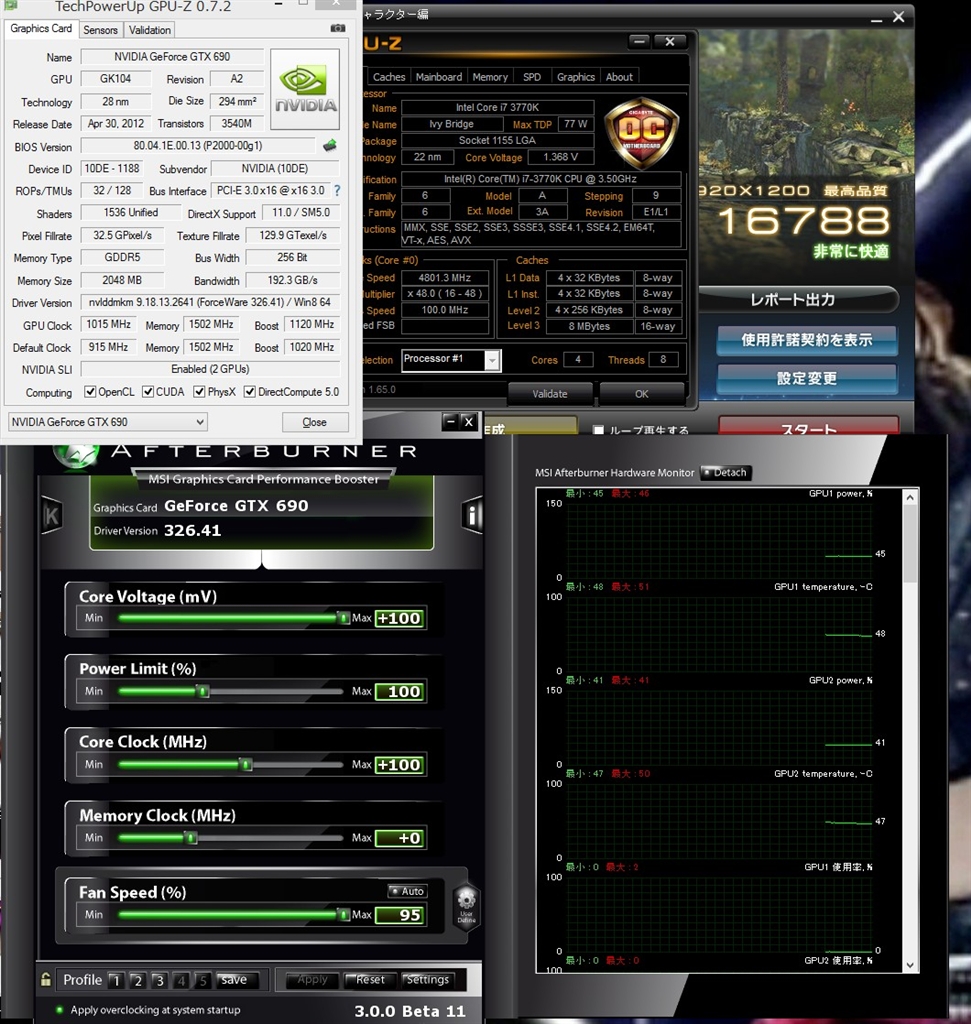Screen dimensions: 971x1024
Task: Select Afterburner profile slot 5
Action: (x=202, y=980)
